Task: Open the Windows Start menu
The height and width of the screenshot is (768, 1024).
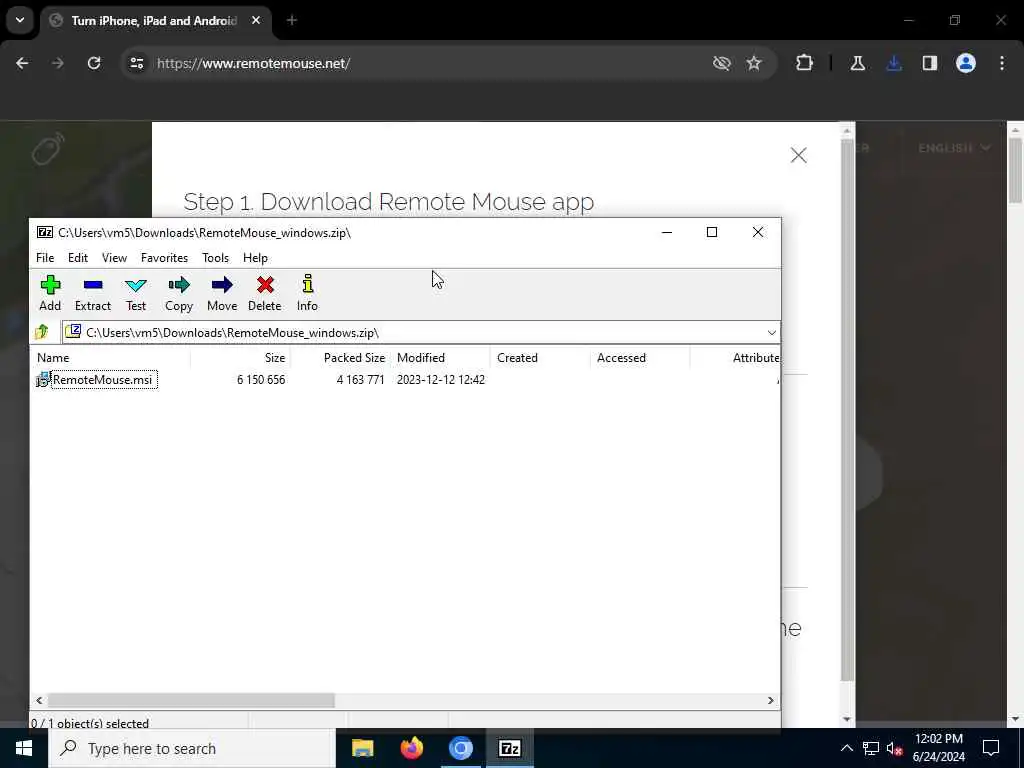Action: tap(24, 748)
